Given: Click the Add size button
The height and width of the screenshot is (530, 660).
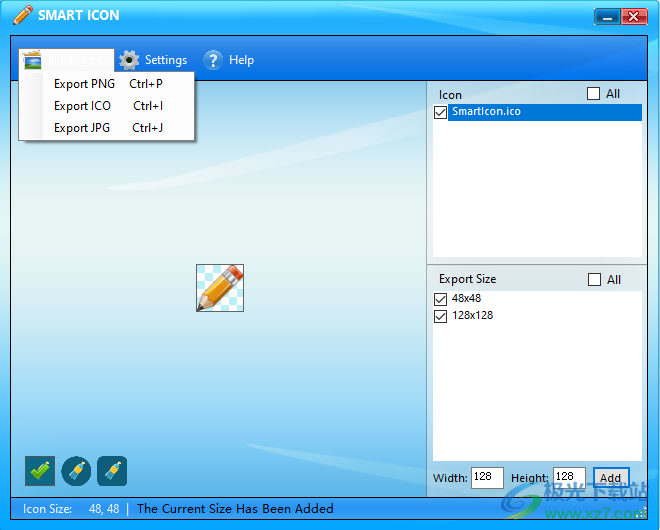Looking at the screenshot, I should 611,478.
